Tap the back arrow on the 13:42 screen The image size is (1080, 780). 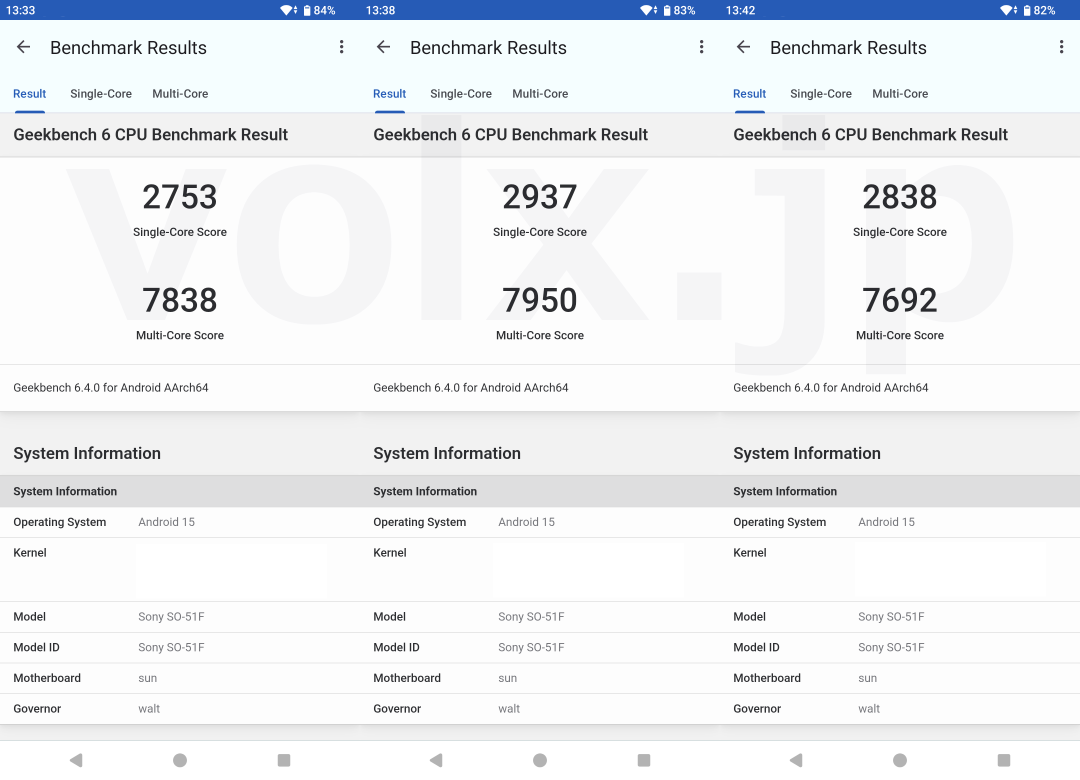(743, 47)
